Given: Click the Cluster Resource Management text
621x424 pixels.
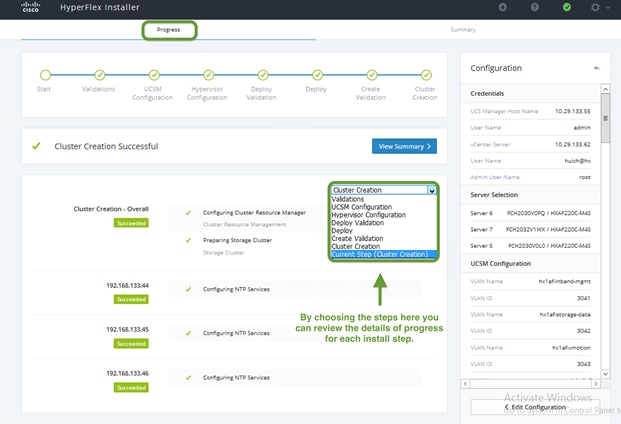Looking at the screenshot, I should click(244, 224).
